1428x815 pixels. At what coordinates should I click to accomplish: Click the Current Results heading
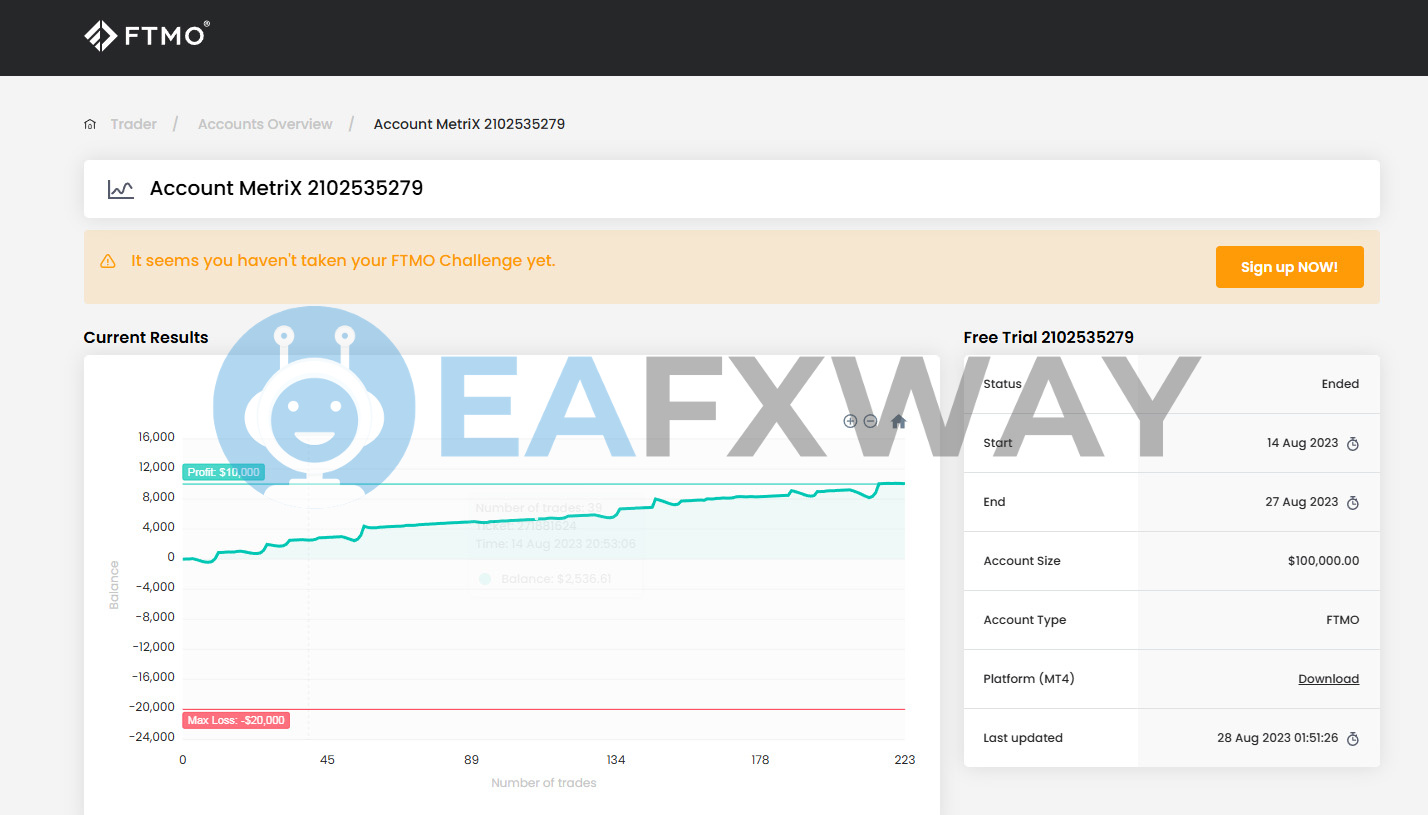tap(146, 337)
